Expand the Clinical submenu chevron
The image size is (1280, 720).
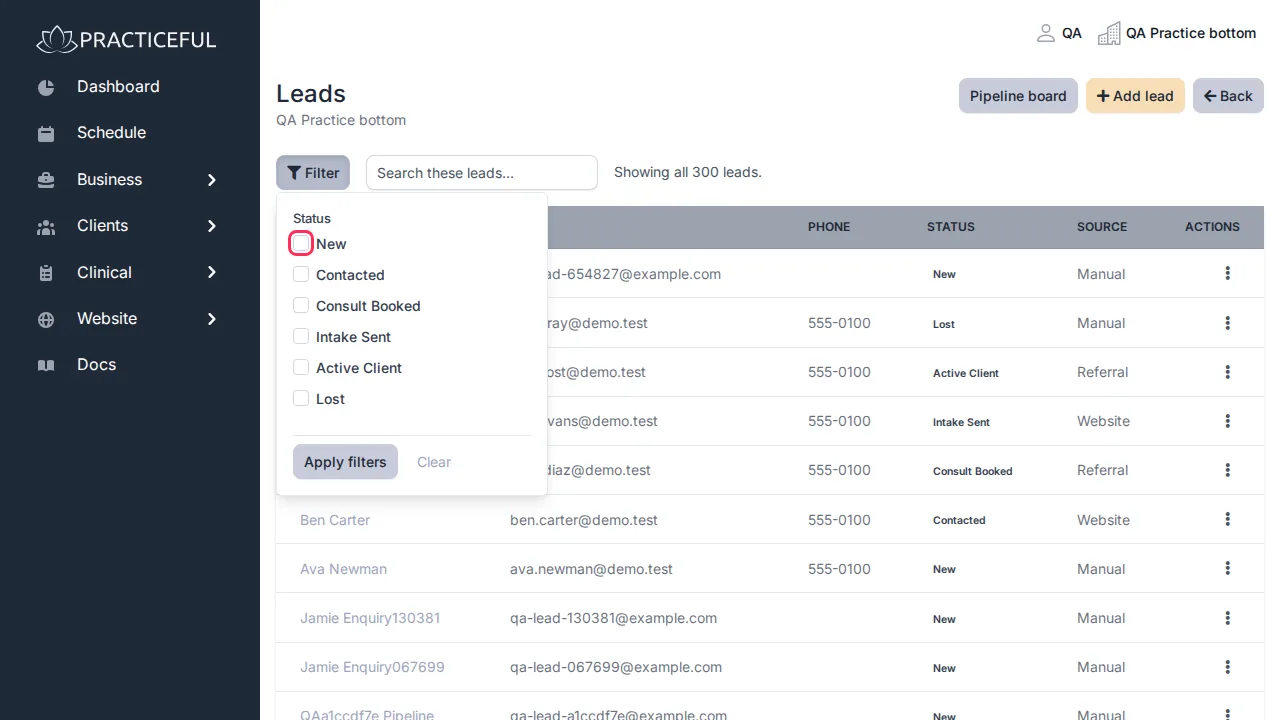[212, 272]
